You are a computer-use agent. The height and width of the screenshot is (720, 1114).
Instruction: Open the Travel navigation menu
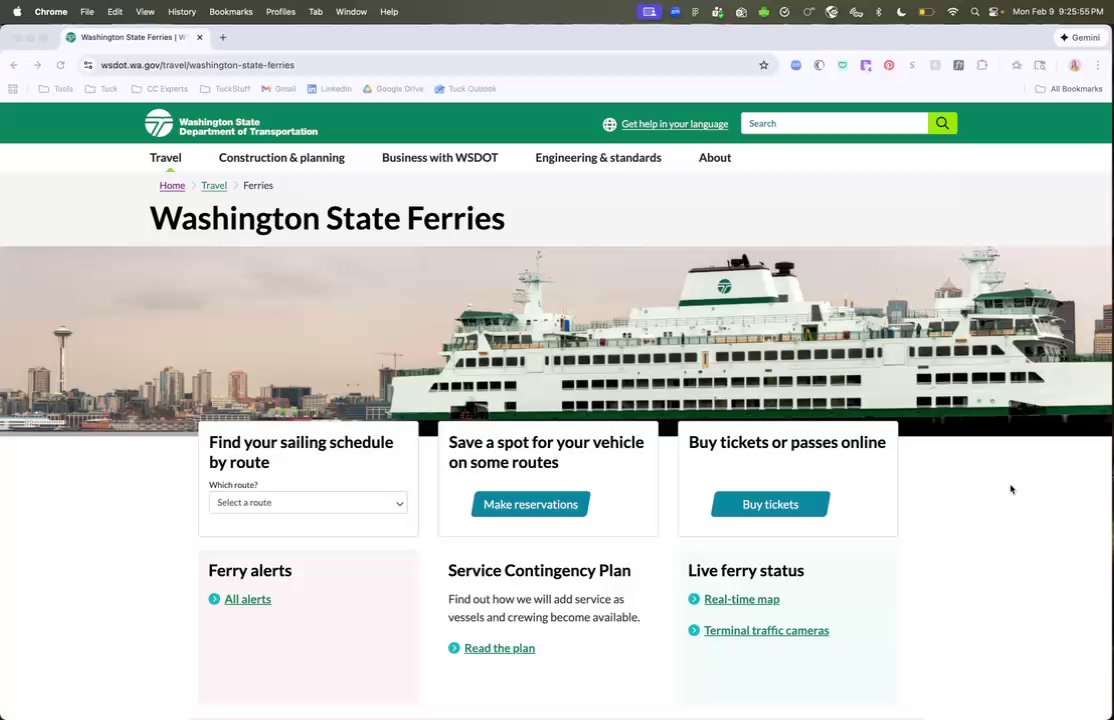[x=166, y=158]
